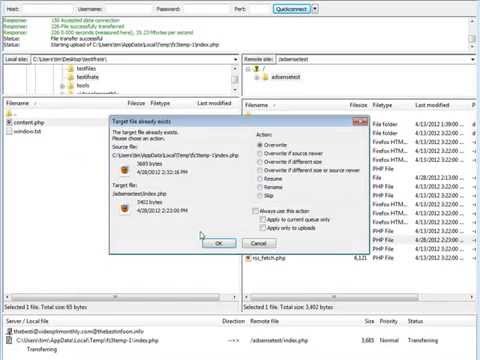Click the window.txt file icon

[9, 131]
